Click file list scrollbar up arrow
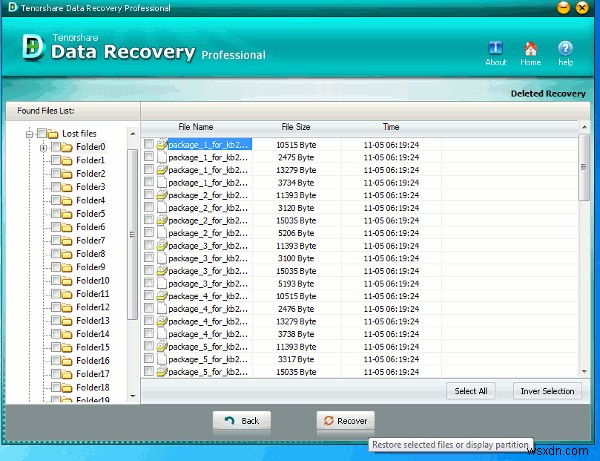Image resolution: width=600 pixels, height=461 pixels. pyautogui.click(x=584, y=127)
